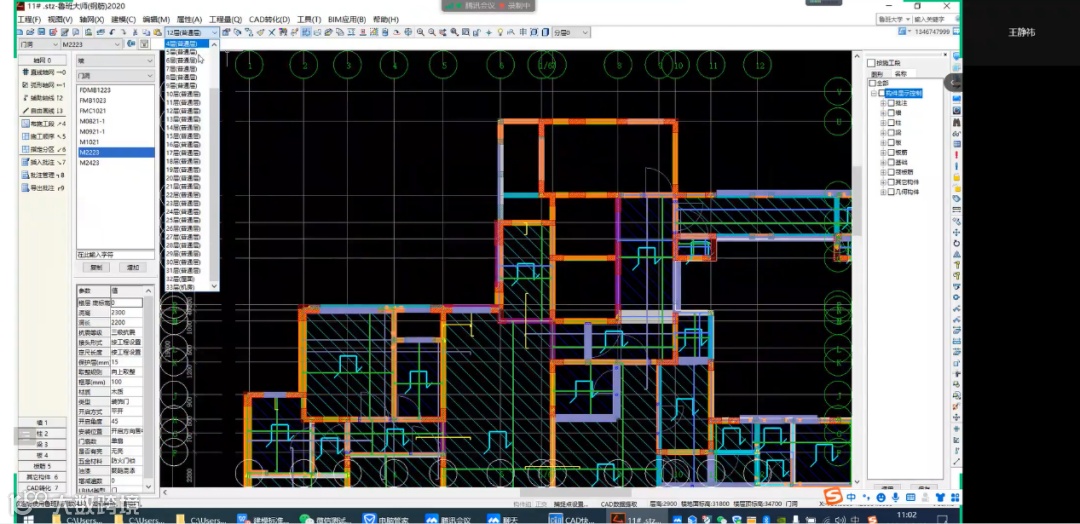Click the 其它构件 6 category button
This screenshot has height=524, width=1080.
click(42, 476)
